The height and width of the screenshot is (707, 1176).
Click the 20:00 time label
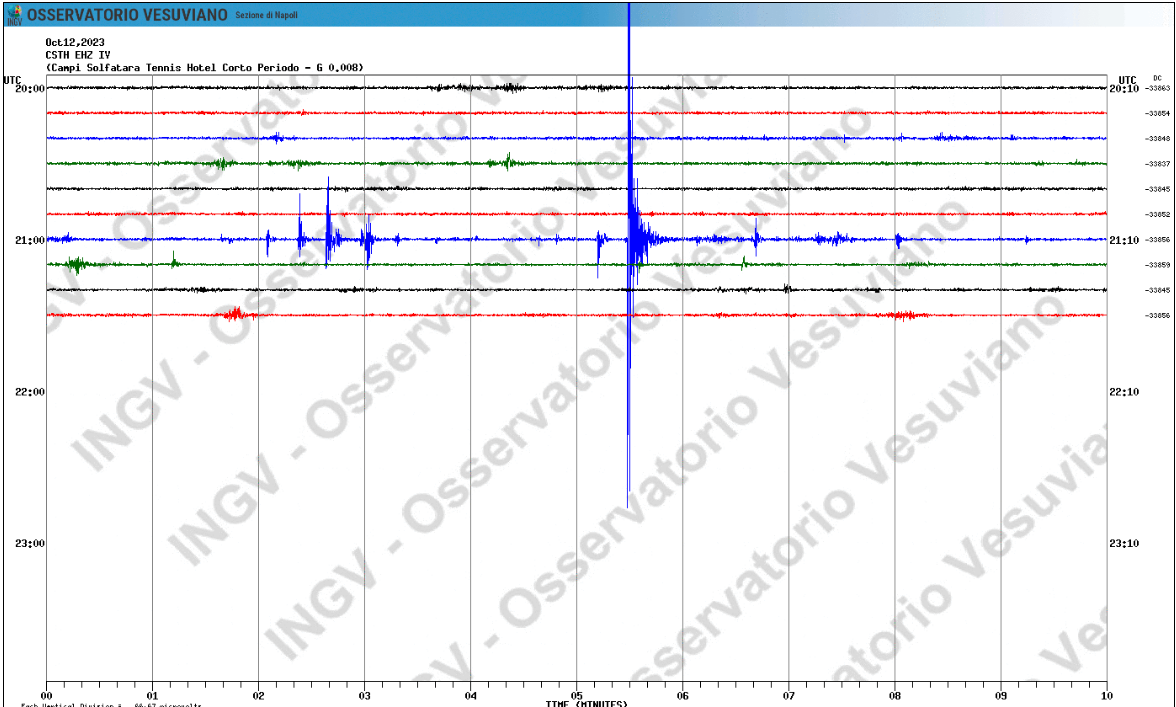tap(30, 88)
